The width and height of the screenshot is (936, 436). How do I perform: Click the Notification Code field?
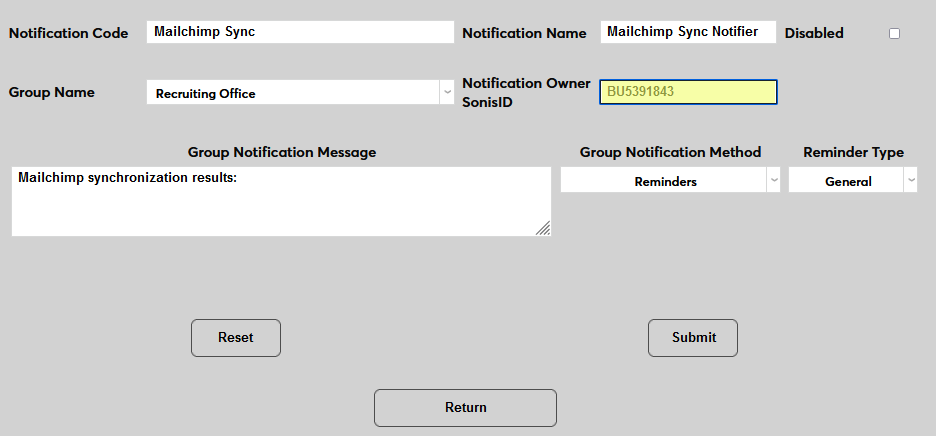pos(300,32)
